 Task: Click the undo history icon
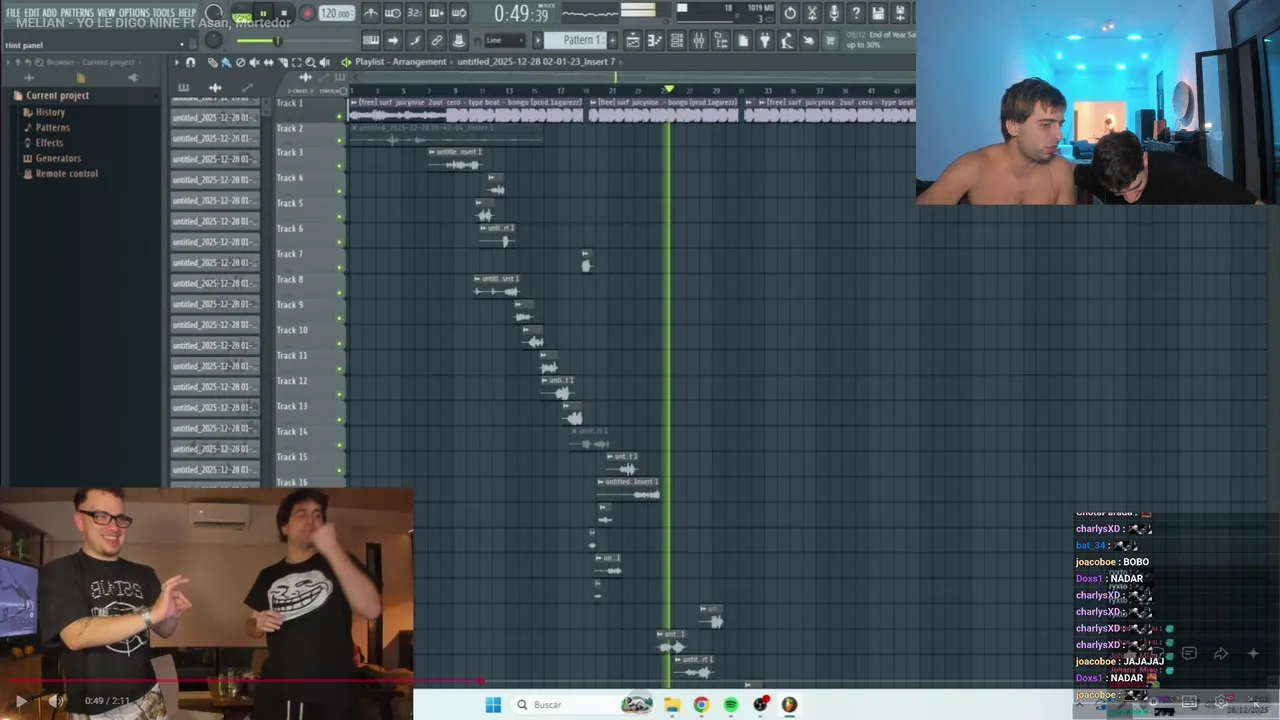790,13
